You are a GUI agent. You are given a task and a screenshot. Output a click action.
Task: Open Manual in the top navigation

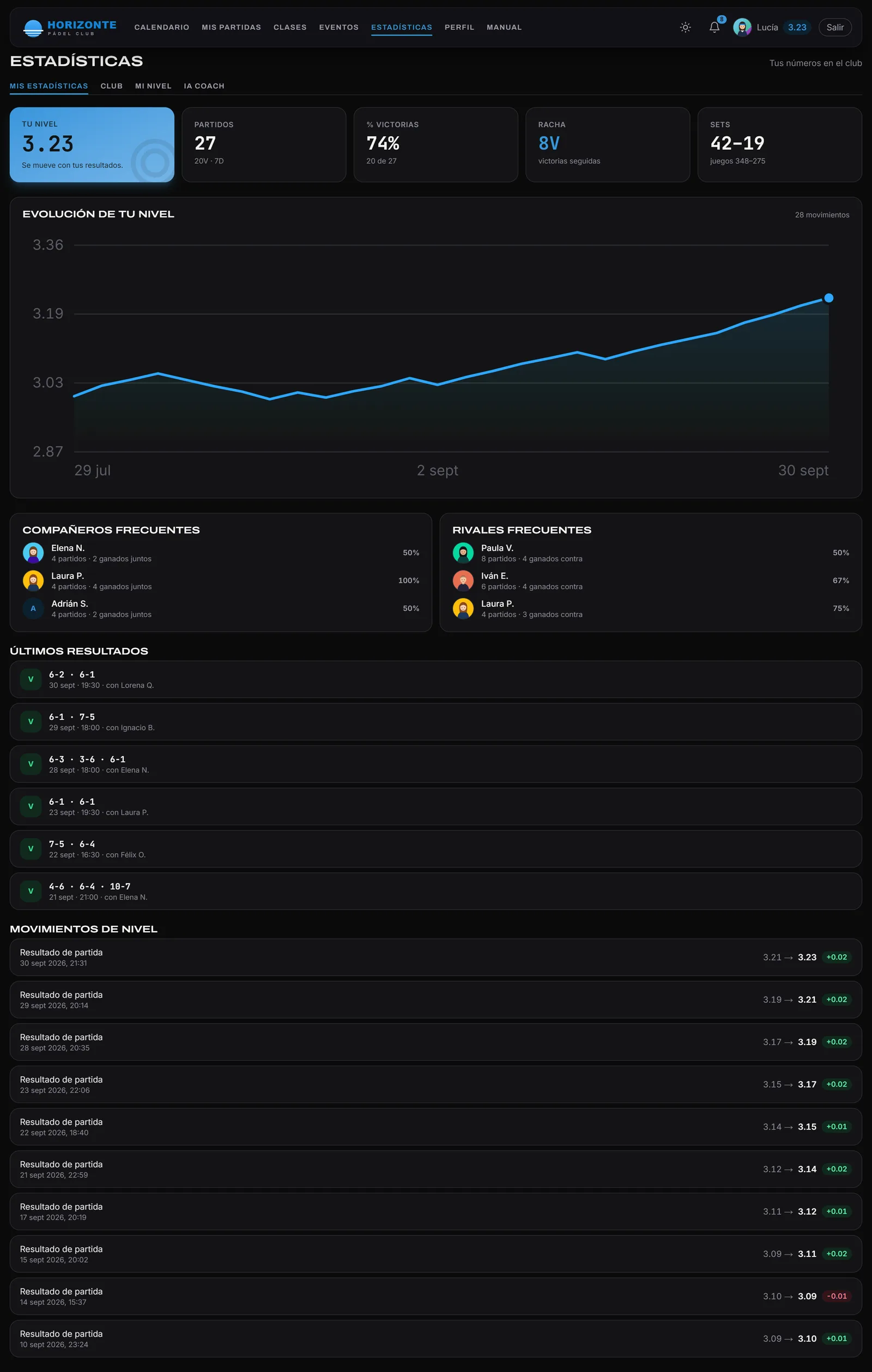coord(504,27)
